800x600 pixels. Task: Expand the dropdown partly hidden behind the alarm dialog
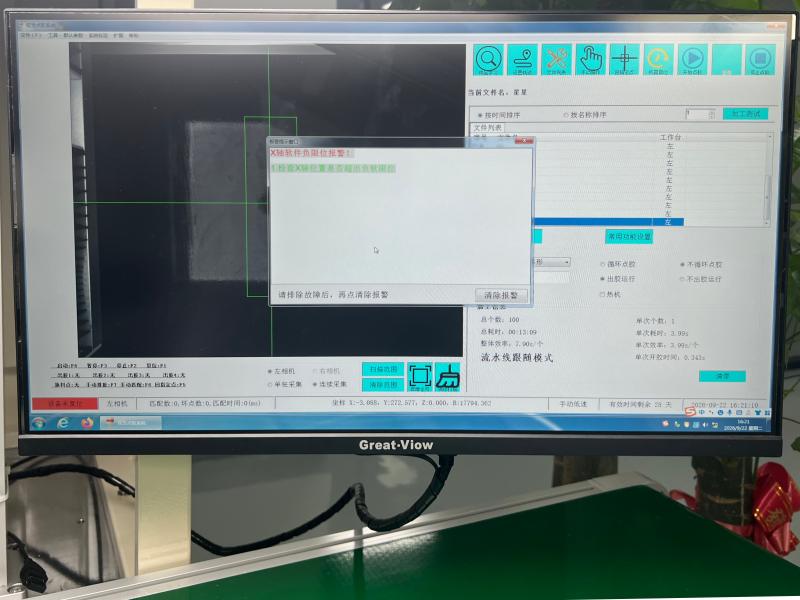point(551,262)
